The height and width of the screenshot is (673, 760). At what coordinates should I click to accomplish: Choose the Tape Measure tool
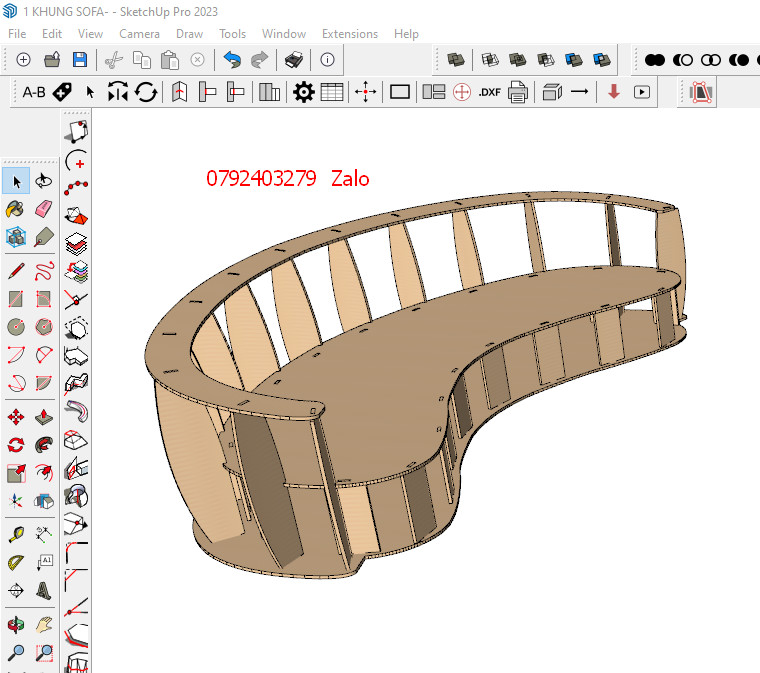[15, 534]
